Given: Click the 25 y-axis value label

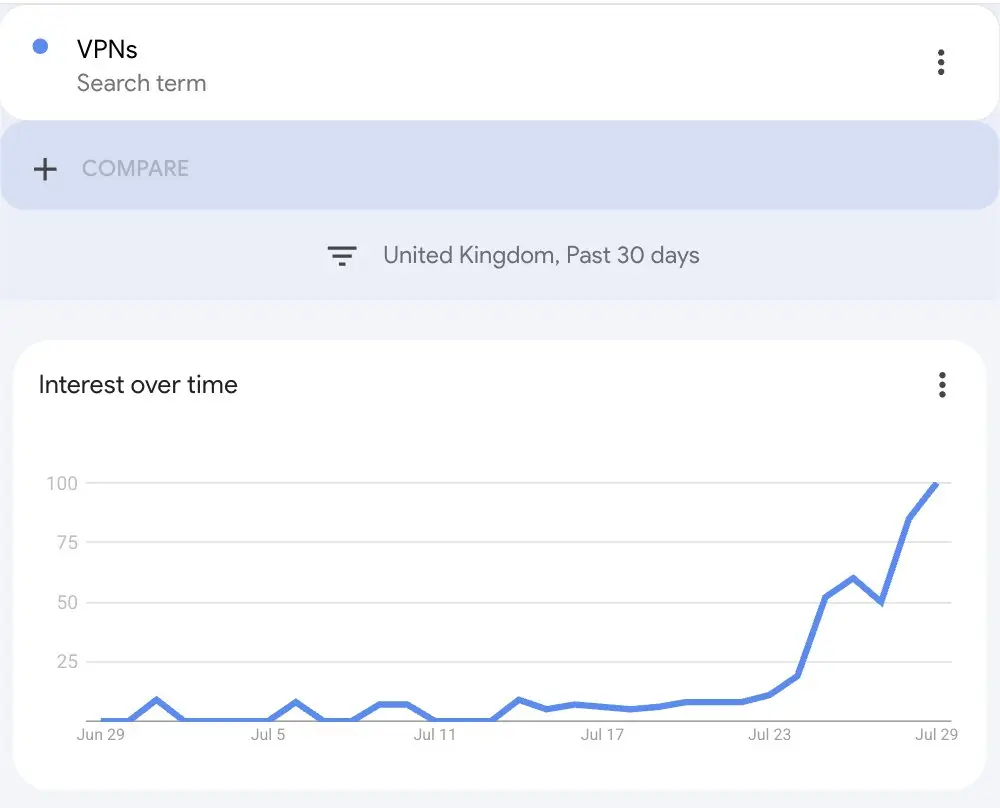Looking at the screenshot, I should click(x=67, y=662).
